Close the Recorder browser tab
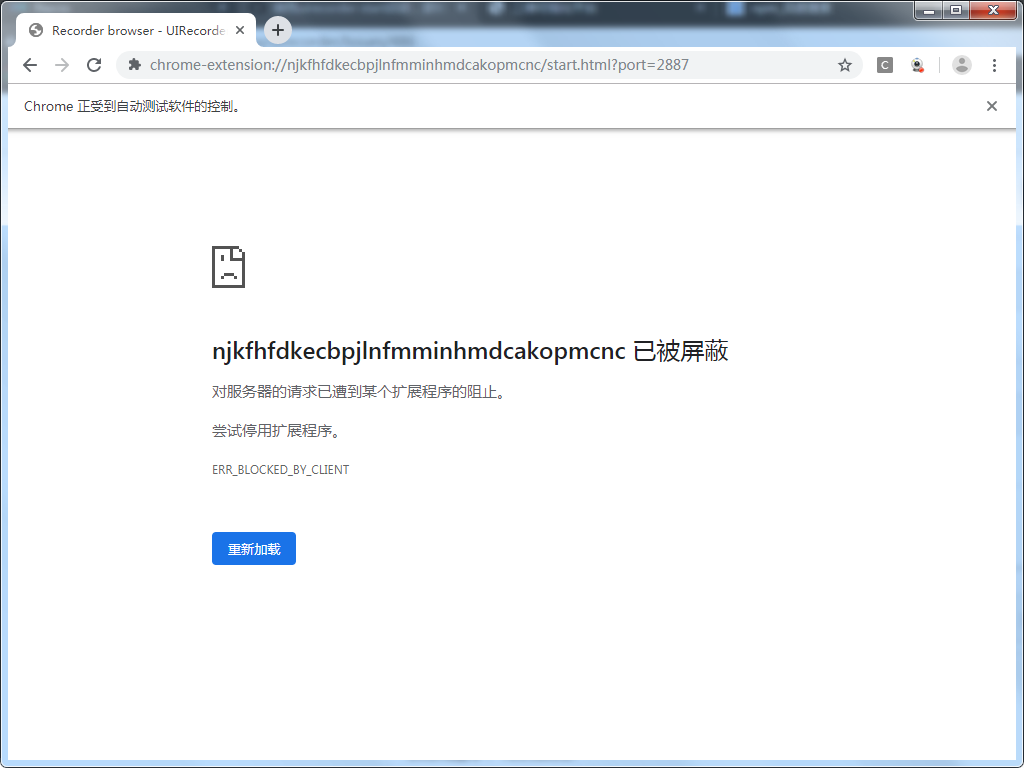The width and height of the screenshot is (1024, 768). 239,30
